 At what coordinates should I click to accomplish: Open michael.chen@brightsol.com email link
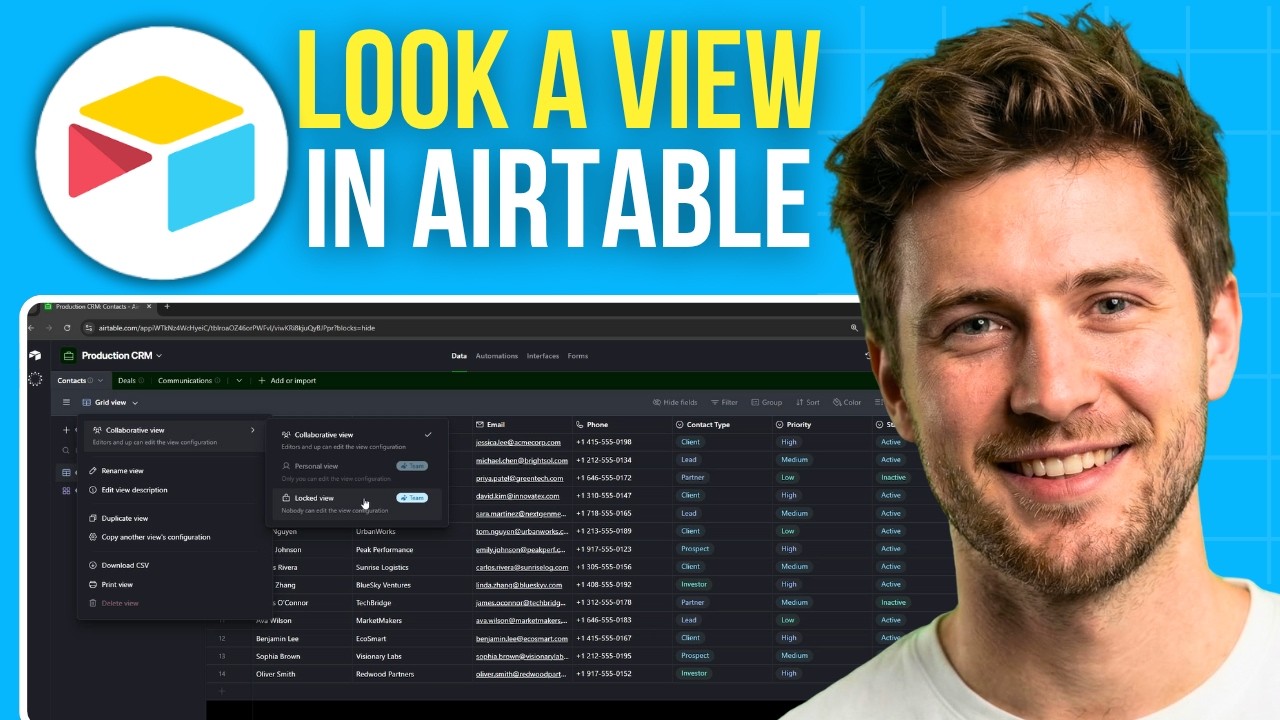click(x=522, y=460)
